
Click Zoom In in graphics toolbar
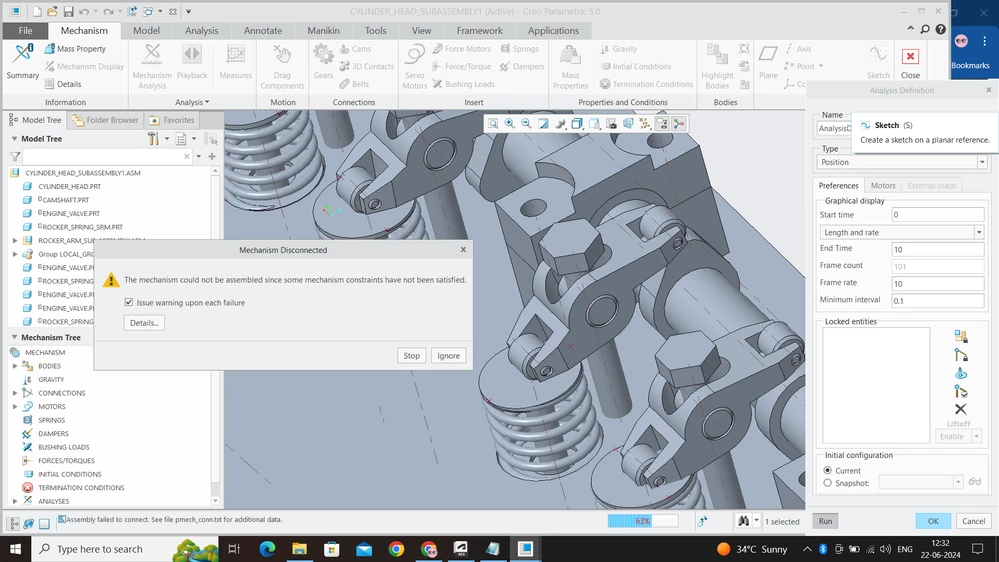coord(510,124)
